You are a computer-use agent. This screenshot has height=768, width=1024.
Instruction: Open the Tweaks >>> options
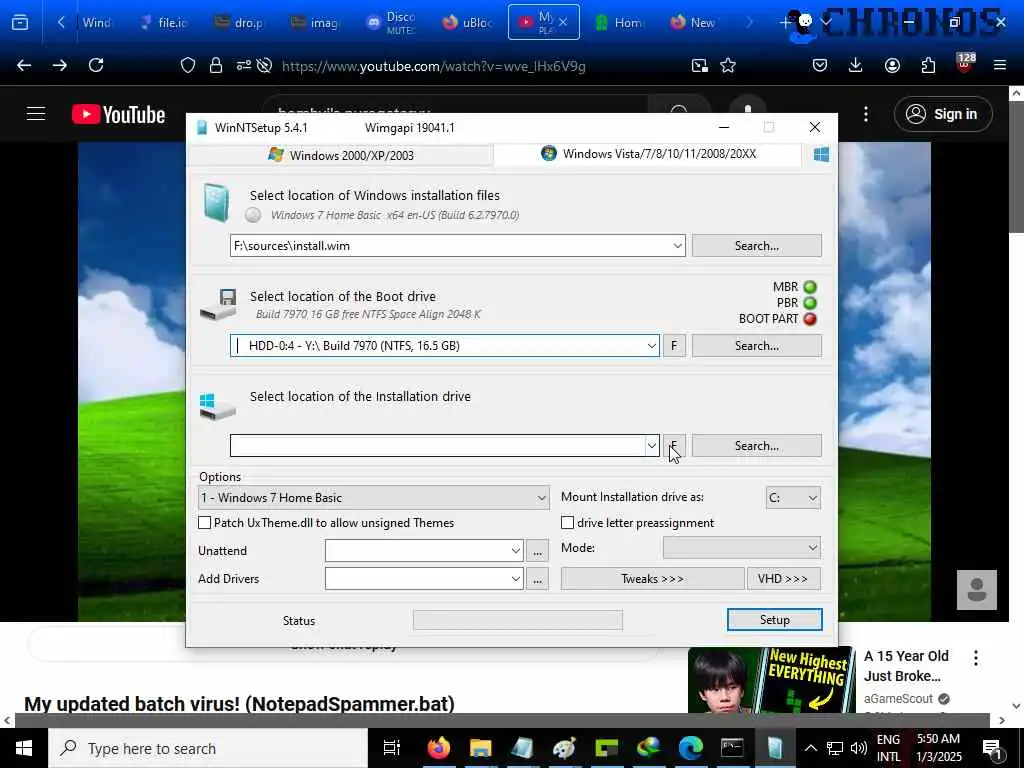point(652,579)
